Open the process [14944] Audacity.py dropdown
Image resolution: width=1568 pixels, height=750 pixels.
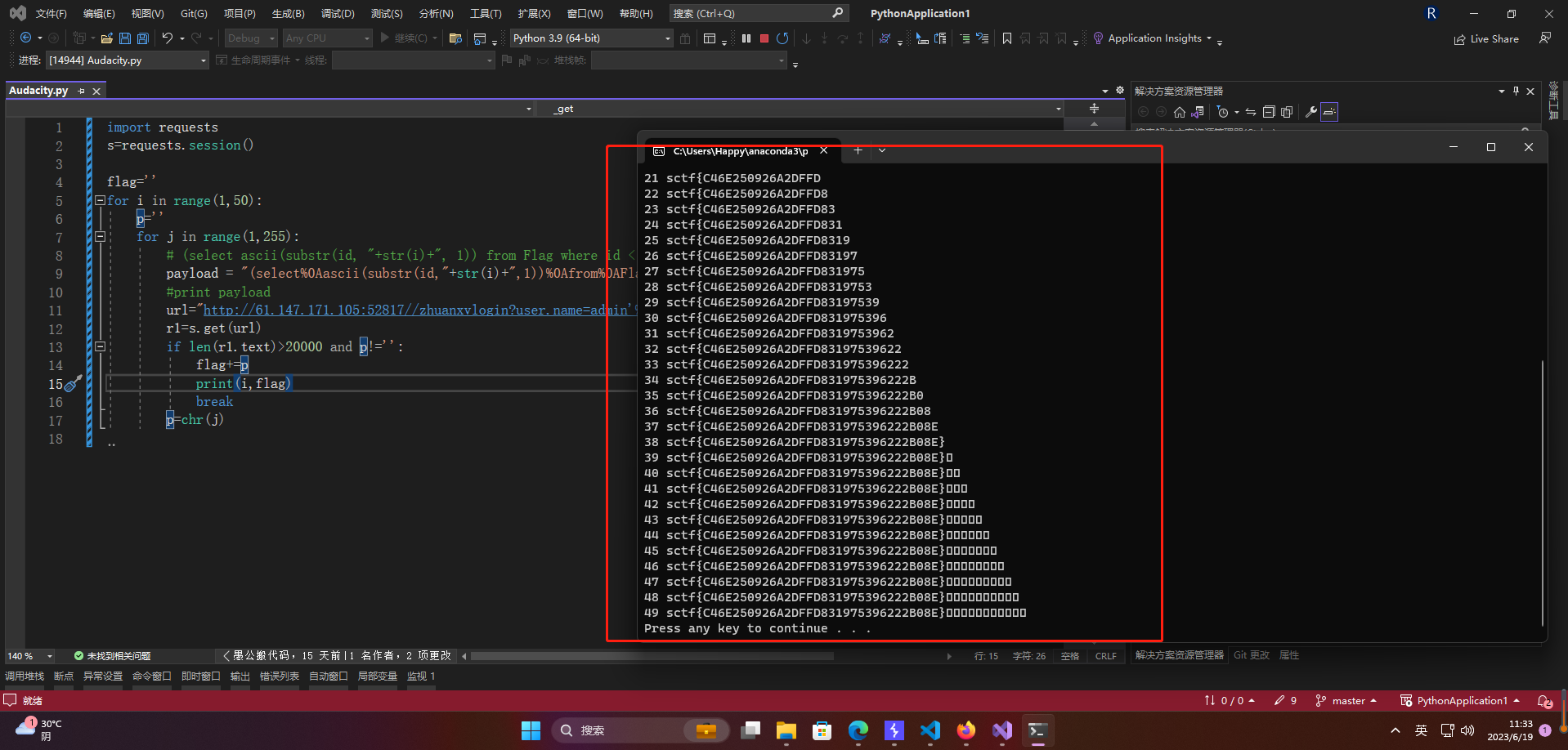127,60
